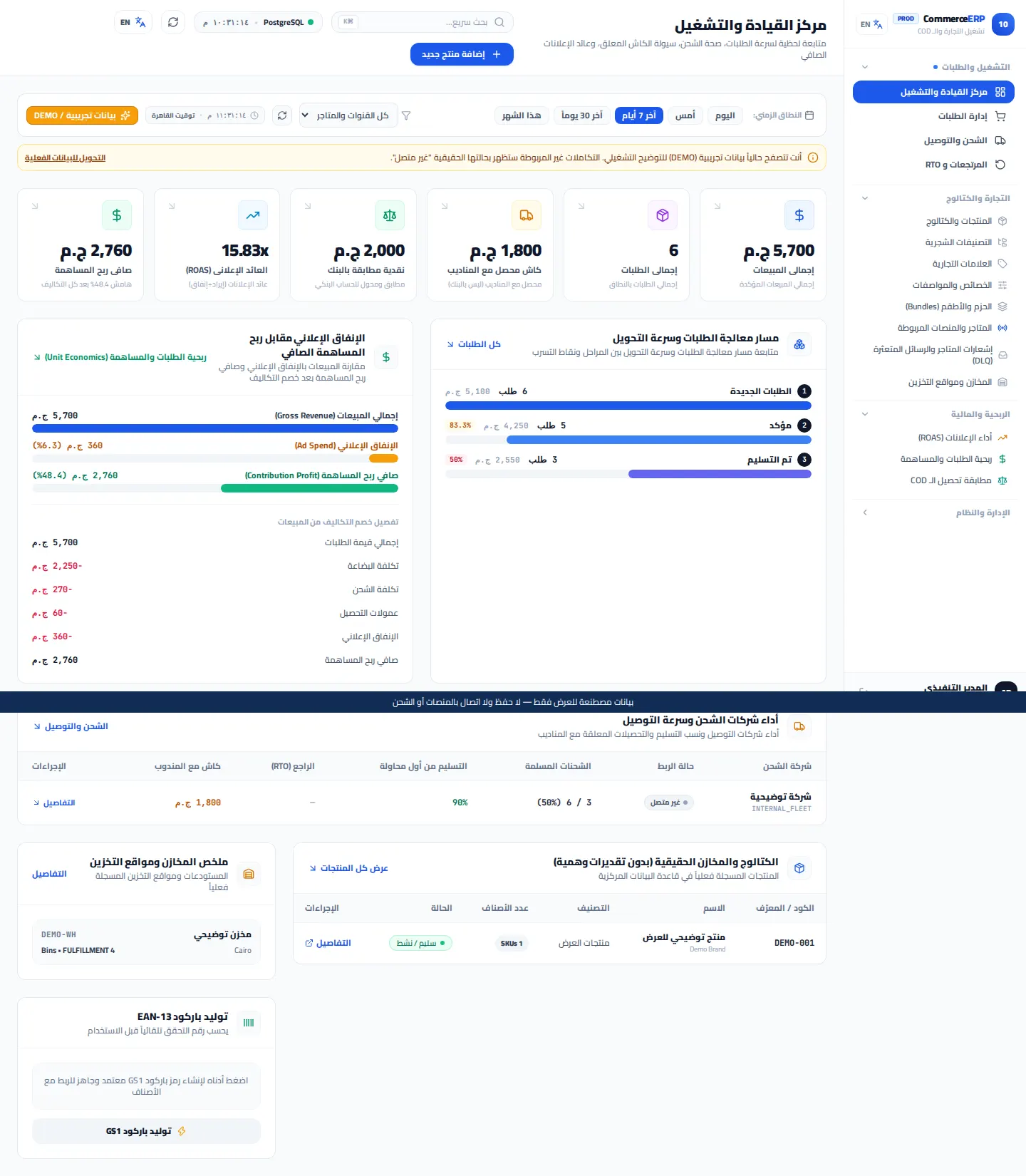Select أمس time range

pos(685,115)
